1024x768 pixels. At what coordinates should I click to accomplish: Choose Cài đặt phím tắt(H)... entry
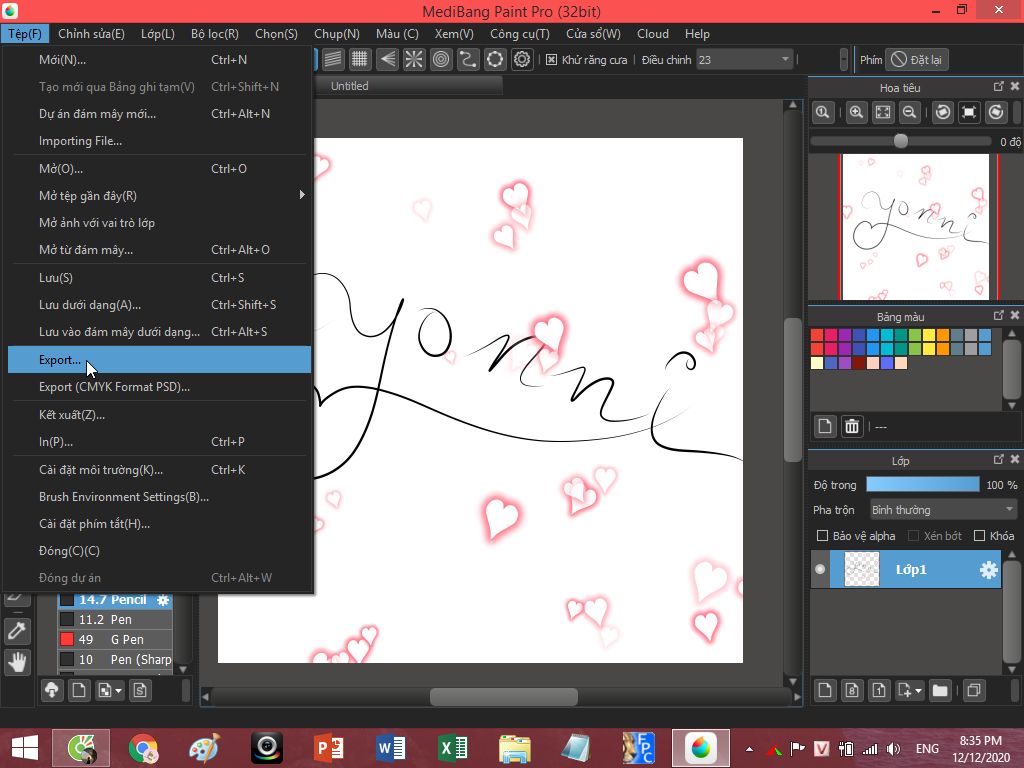tap(159, 524)
